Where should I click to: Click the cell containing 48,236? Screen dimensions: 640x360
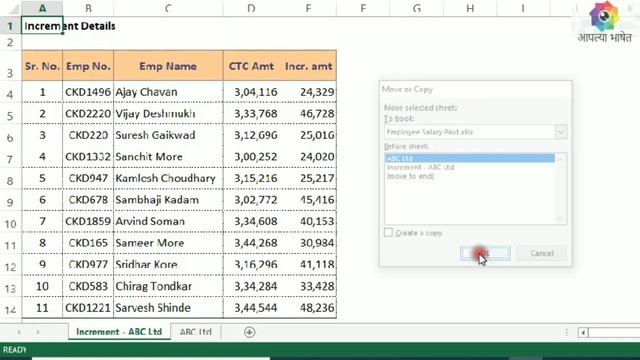308,308
